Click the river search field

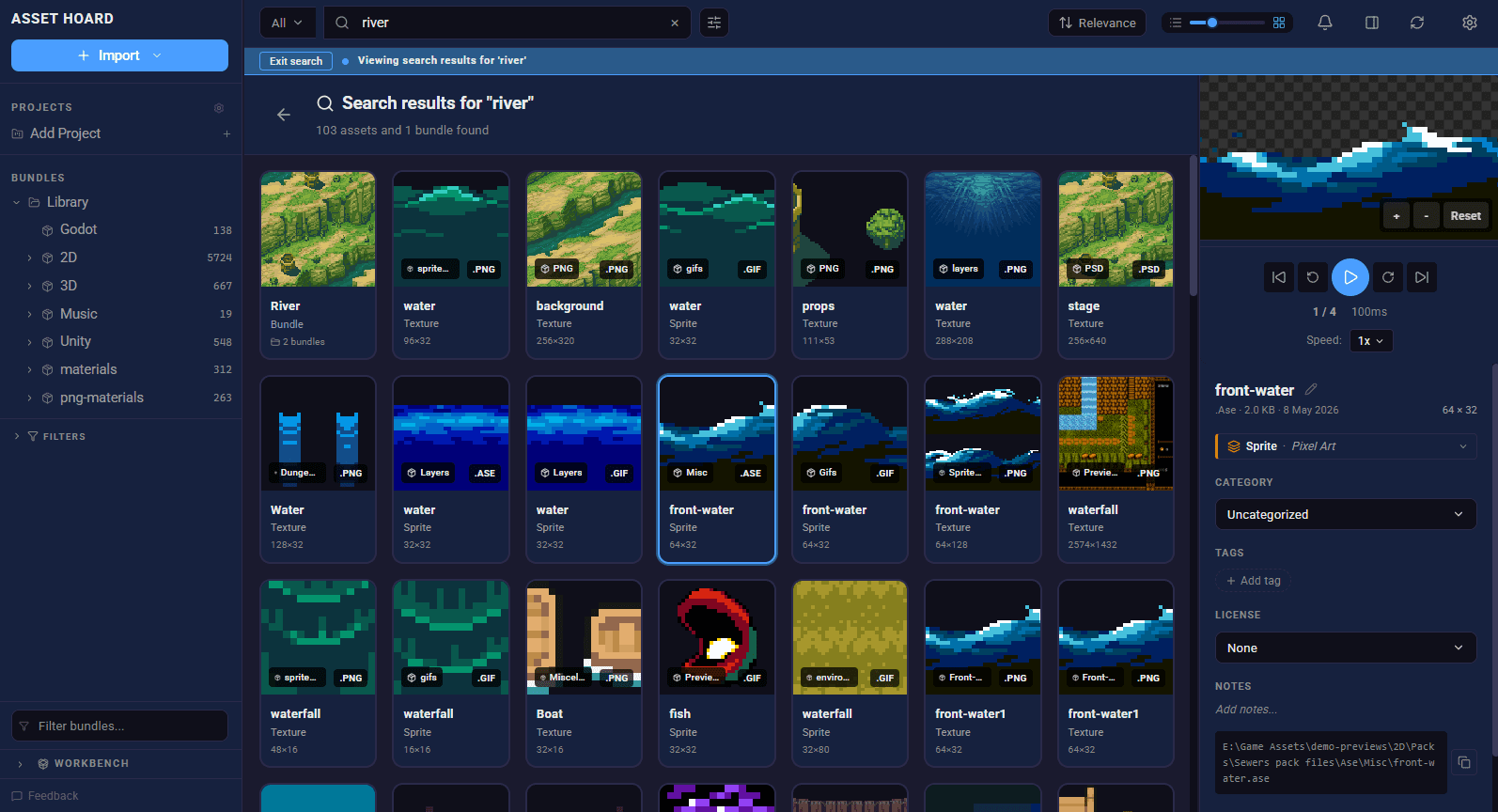pos(507,23)
